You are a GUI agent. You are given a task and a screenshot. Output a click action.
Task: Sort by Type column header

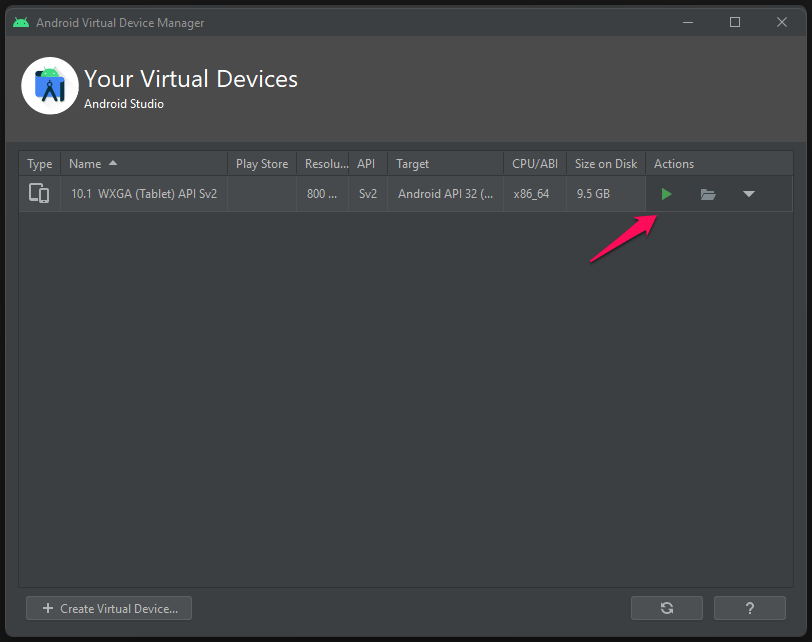40,164
